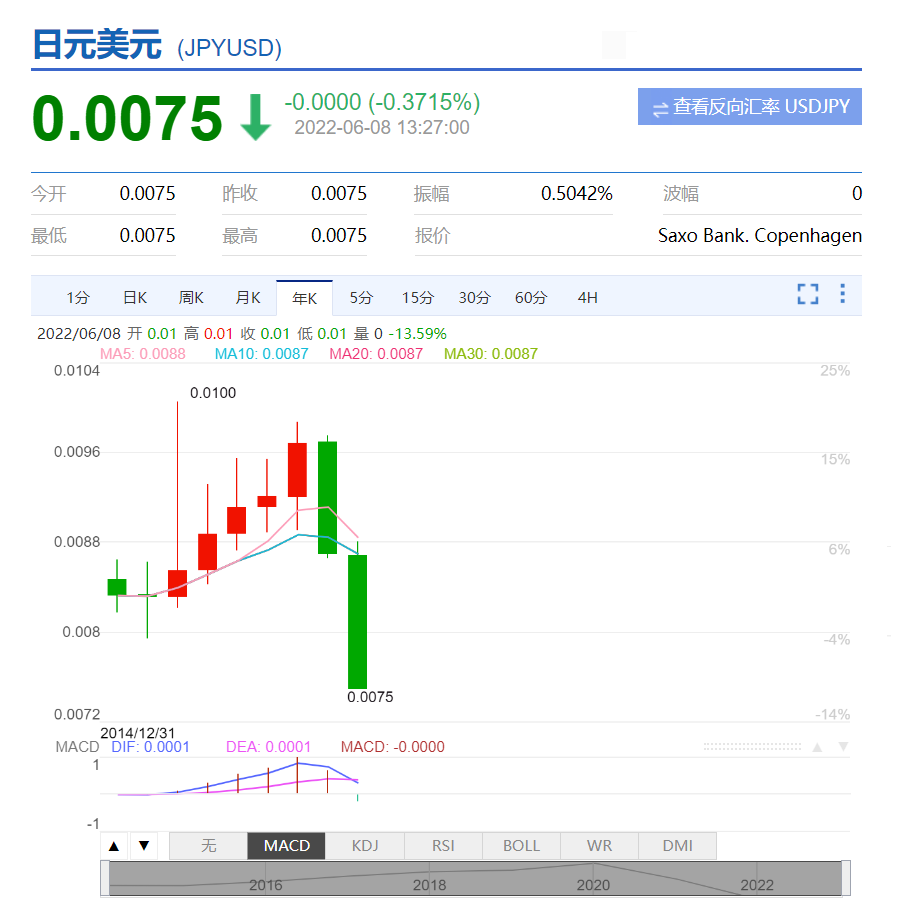
Task: Click the dotted drag handle in the MACD header
Action: tap(749, 747)
